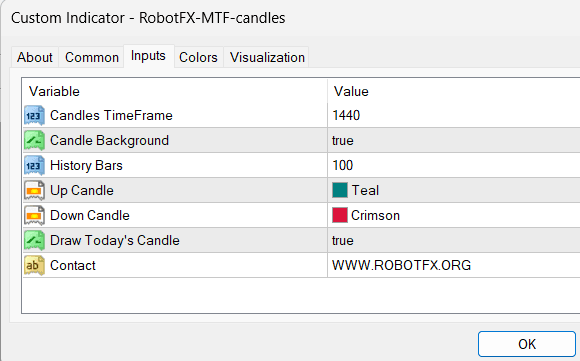
Task: Click the integer icon beside History Bars
Action: (34, 165)
